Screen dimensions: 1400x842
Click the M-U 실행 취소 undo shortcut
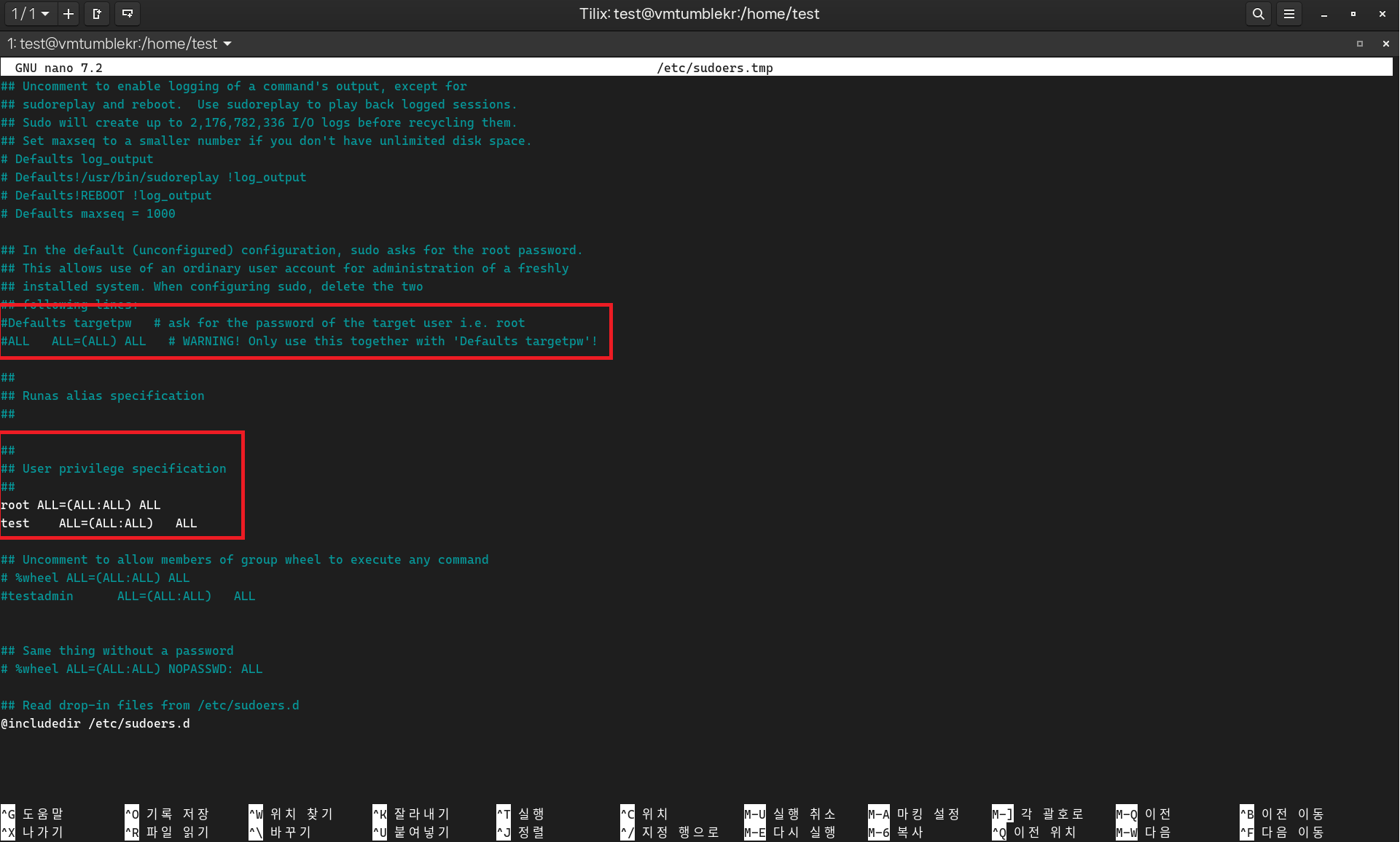click(791, 814)
